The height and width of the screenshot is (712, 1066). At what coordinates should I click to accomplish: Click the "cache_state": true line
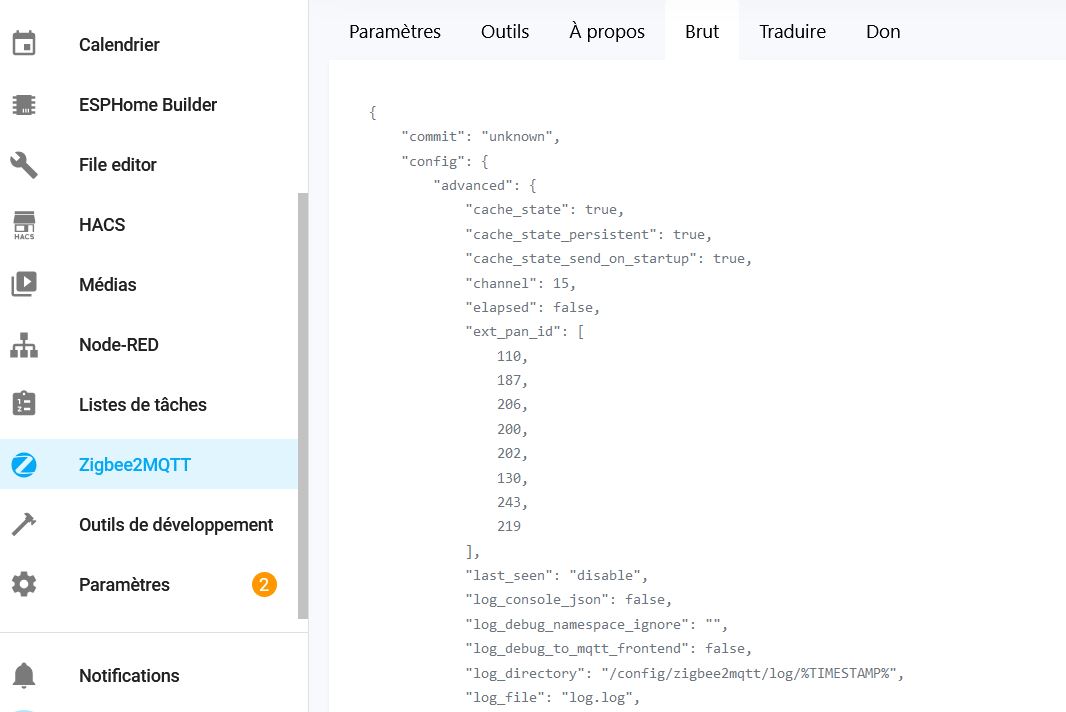545,209
